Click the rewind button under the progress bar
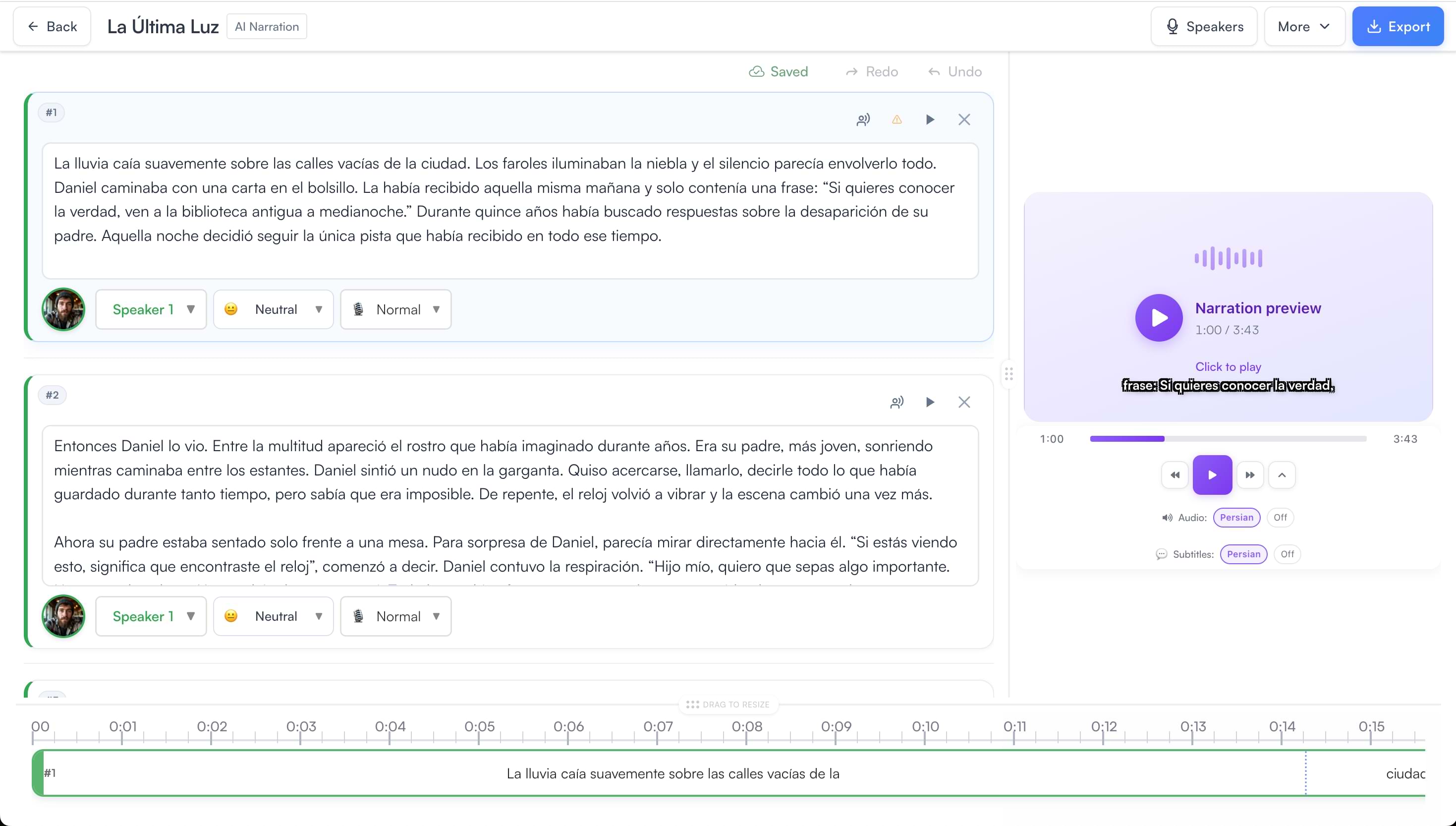This screenshot has height=826, width=1456. (1175, 475)
